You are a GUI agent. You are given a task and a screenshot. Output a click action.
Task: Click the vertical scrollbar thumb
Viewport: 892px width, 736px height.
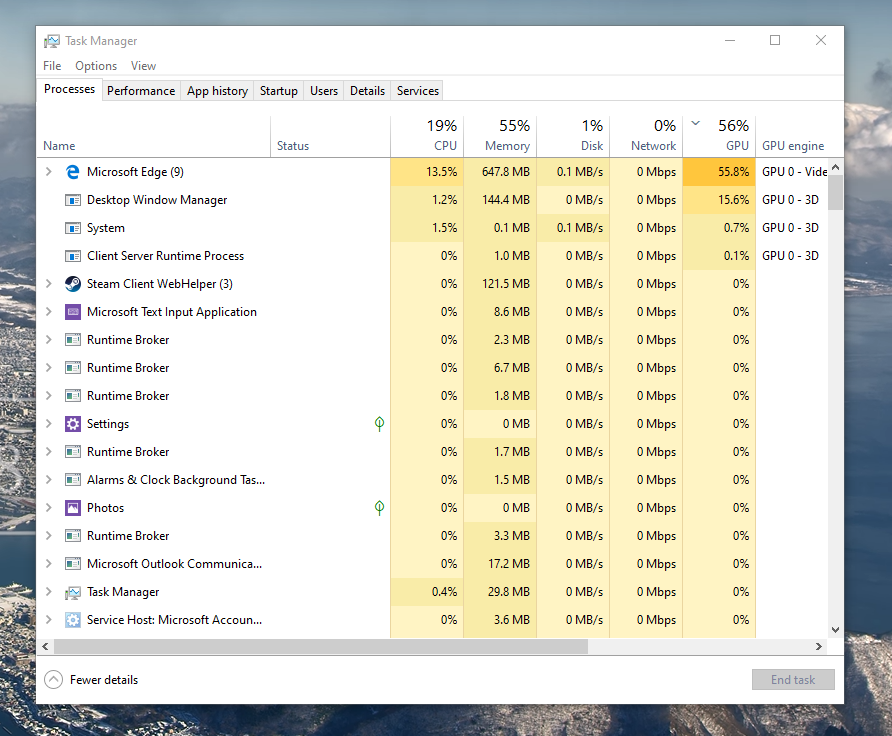coord(836,192)
